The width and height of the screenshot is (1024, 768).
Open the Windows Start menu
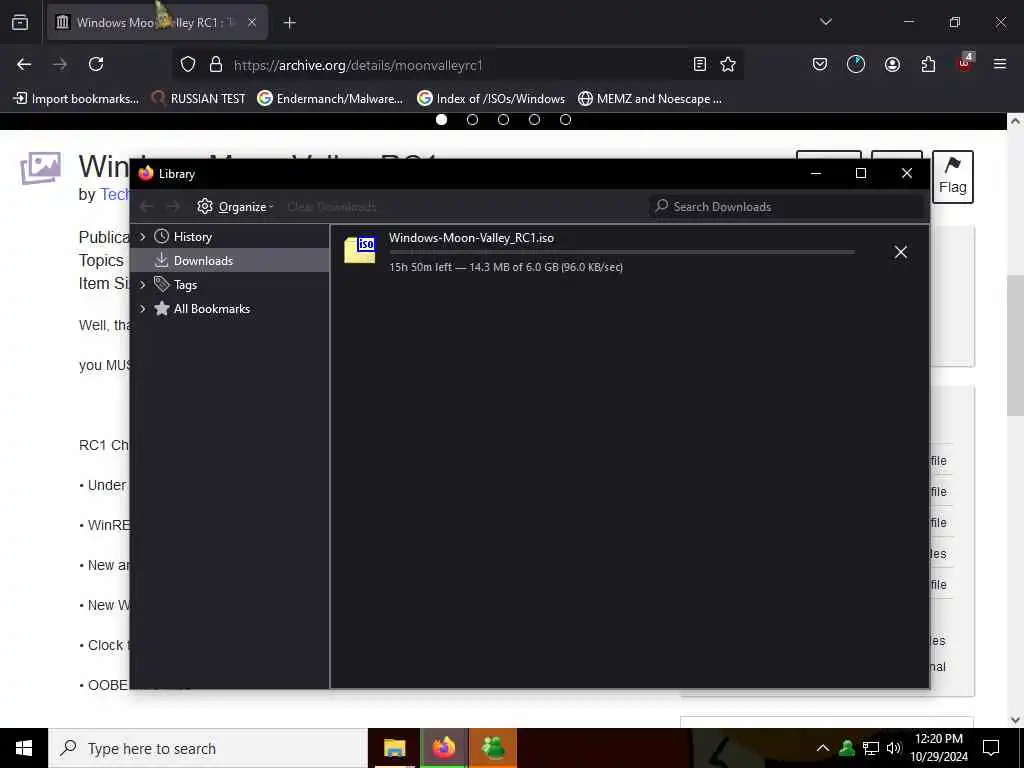click(x=24, y=748)
